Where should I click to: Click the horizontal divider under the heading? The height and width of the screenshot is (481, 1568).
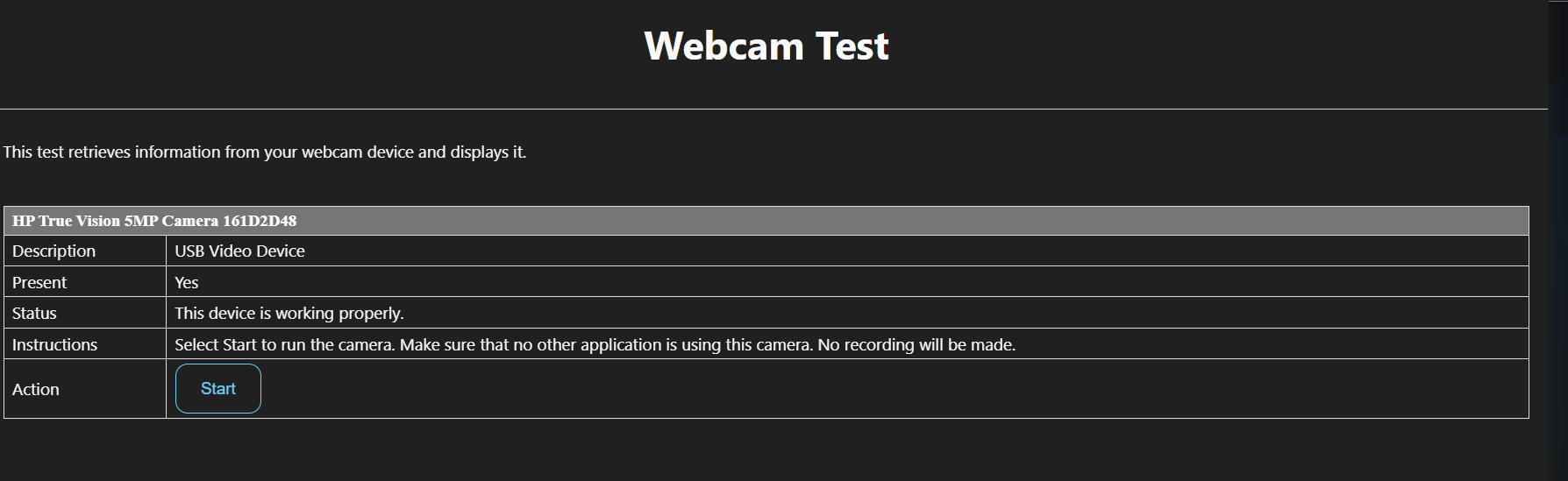pyautogui.click(x=772, y=110)
